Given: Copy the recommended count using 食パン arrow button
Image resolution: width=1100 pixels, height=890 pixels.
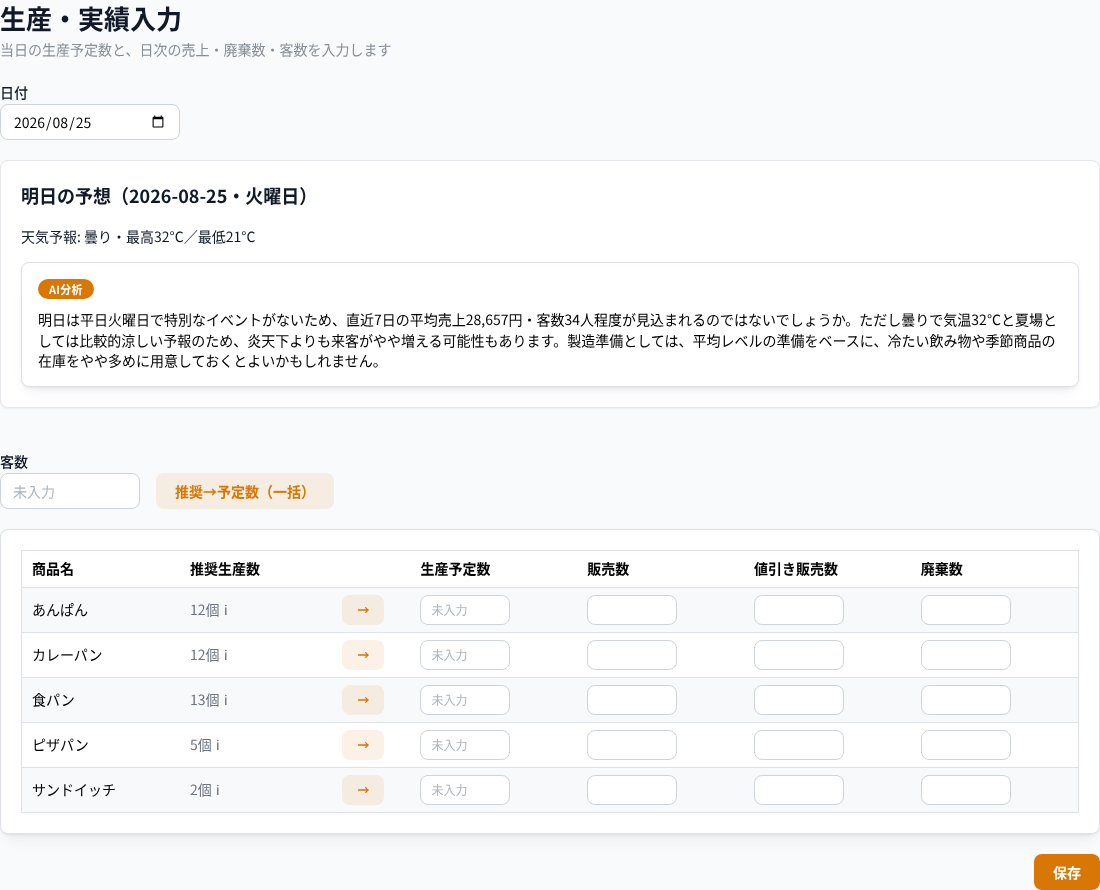Looking at the screenshot, I should click(x=363, y=700).
